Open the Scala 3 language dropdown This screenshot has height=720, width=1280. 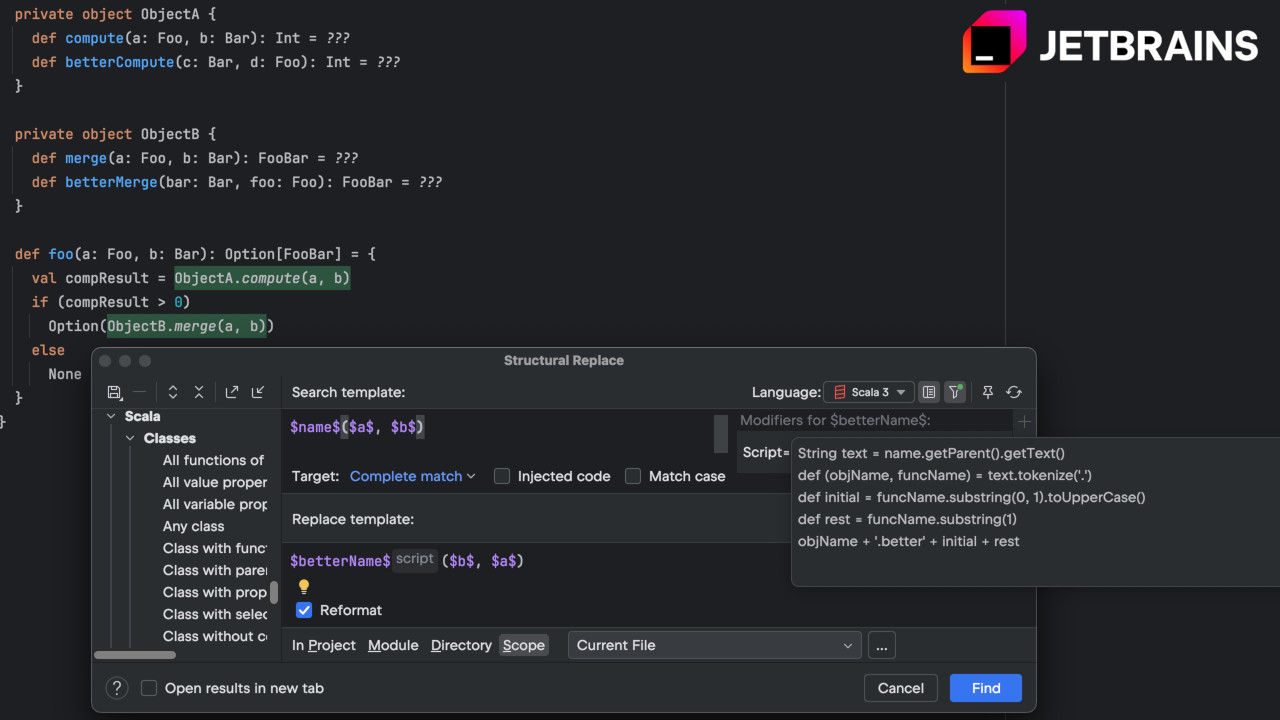tap(868, 391)
